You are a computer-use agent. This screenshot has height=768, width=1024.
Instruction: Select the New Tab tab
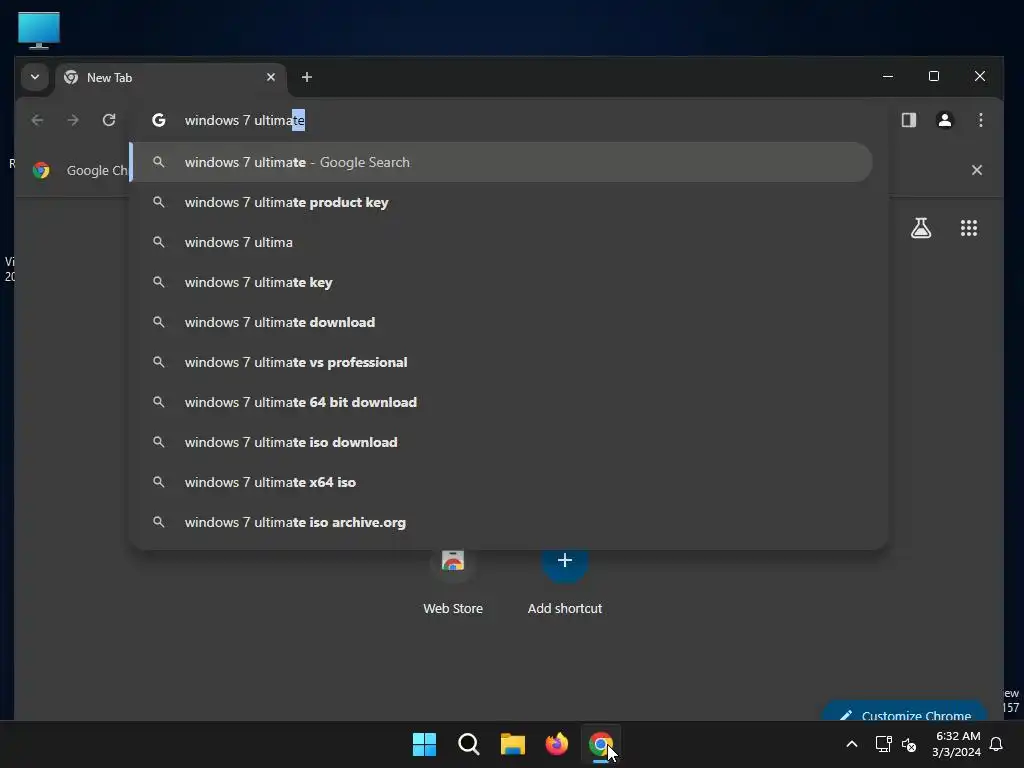[x=171, y=78]
